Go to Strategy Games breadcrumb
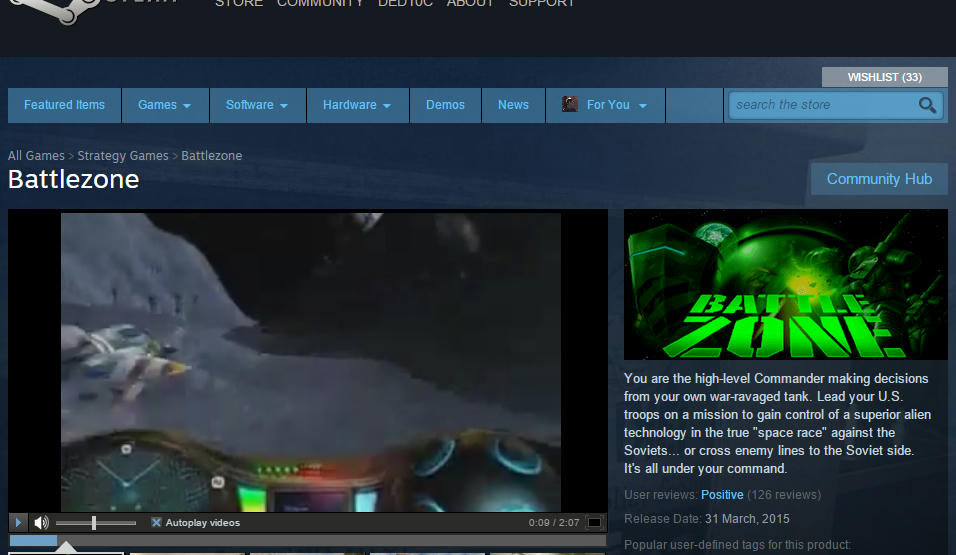Viewport: 956px width, 555px height. (123, 156)
